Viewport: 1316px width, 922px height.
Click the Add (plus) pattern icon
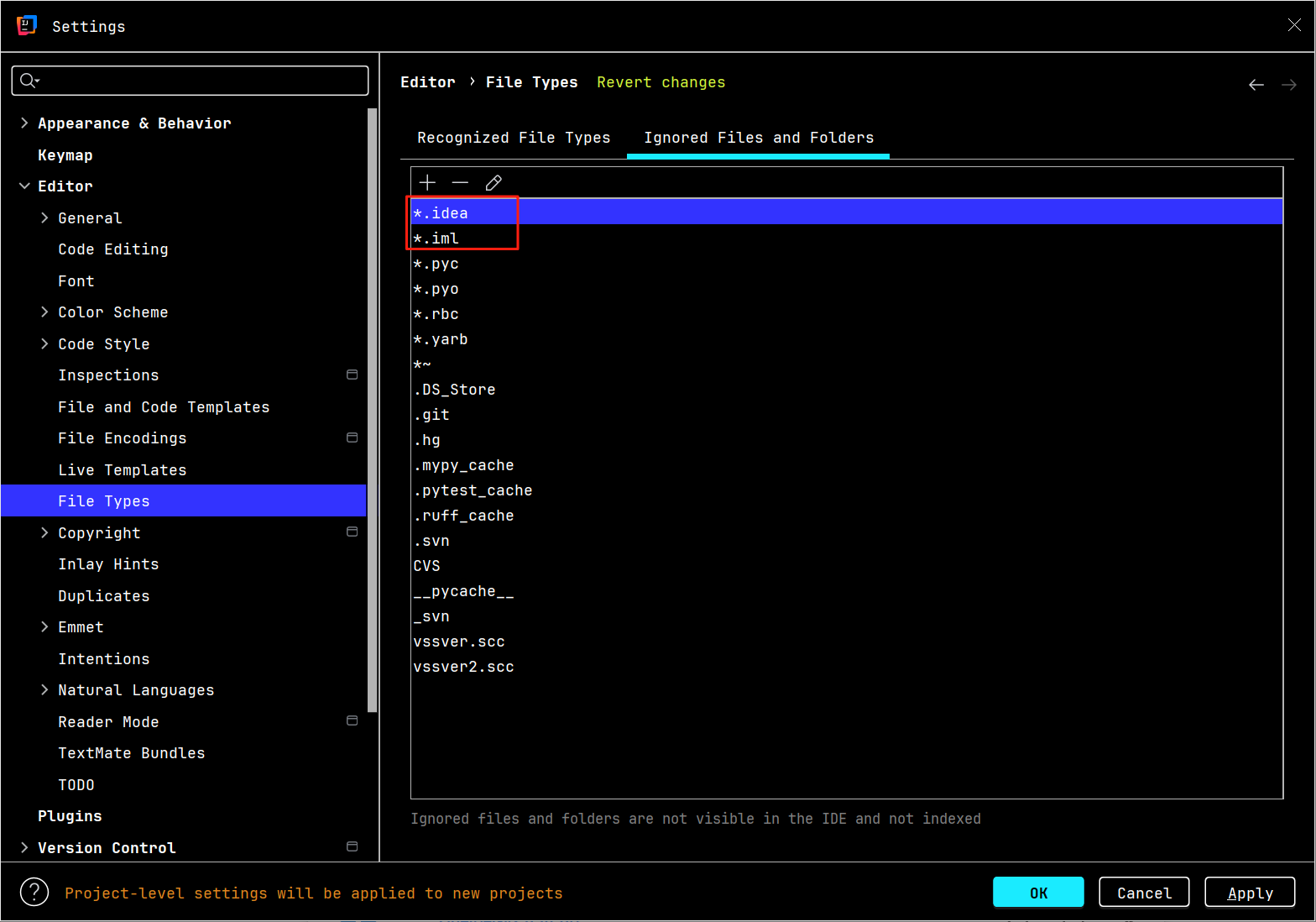pos(427,183)
